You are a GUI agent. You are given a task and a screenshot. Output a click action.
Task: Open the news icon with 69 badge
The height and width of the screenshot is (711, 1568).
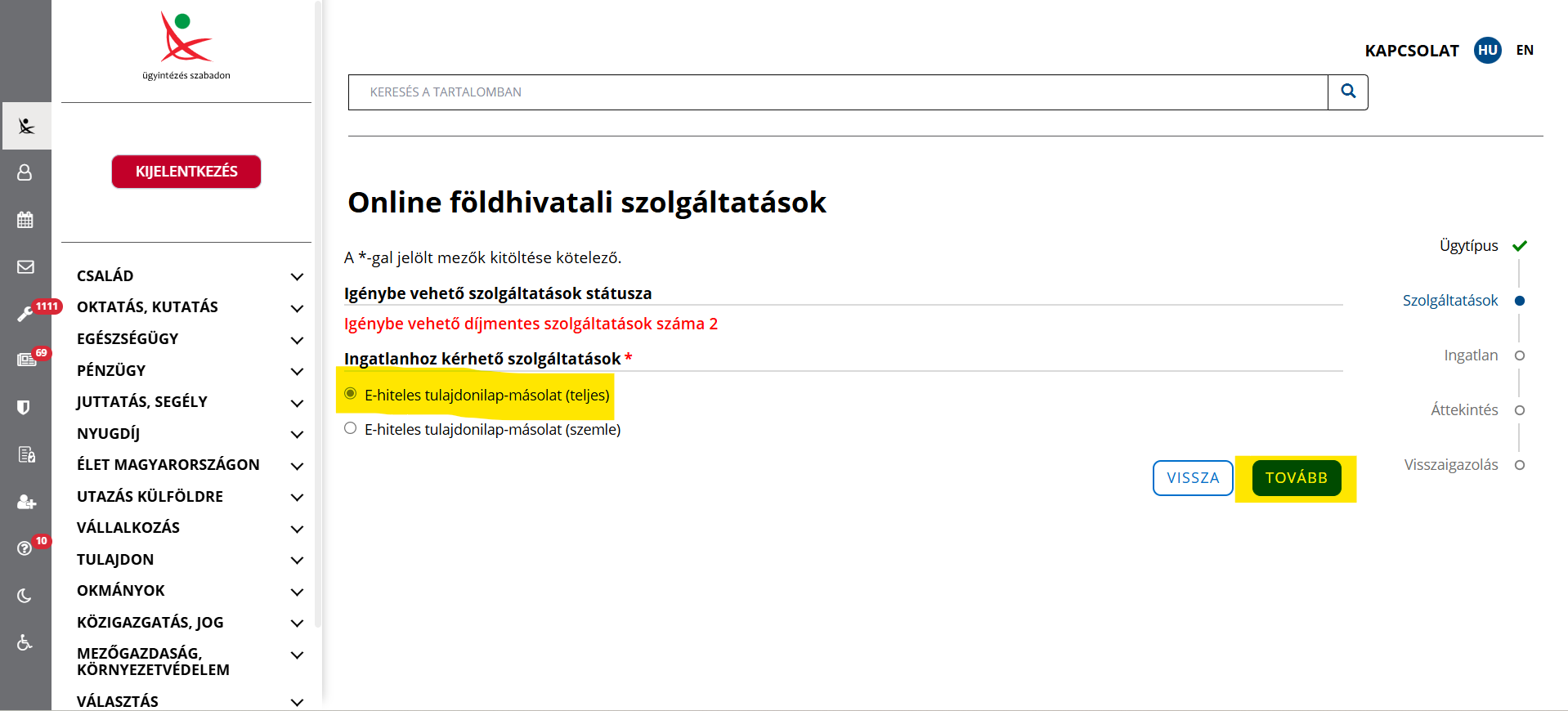26,360
